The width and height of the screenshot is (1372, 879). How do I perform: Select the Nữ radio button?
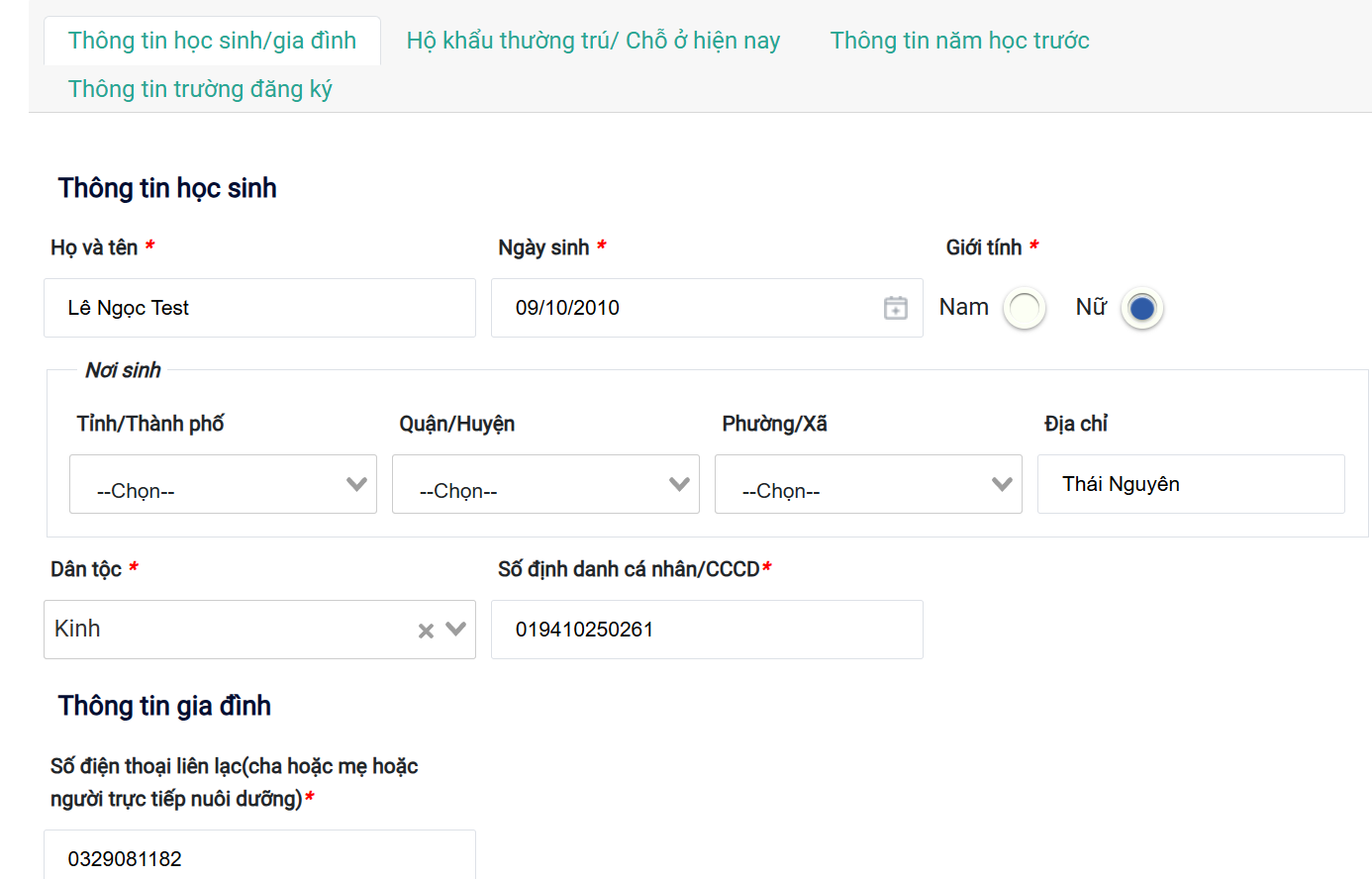click(1141, 309)
